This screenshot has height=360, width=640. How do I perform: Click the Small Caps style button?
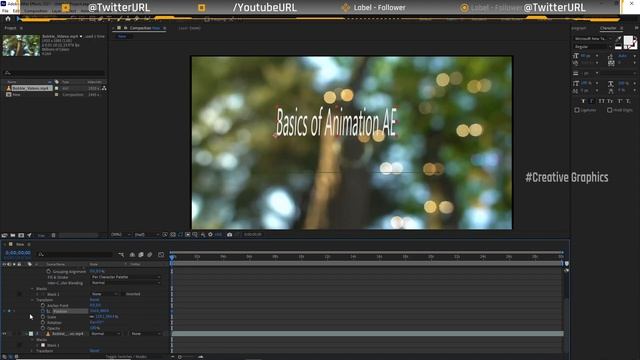point(610,101)
